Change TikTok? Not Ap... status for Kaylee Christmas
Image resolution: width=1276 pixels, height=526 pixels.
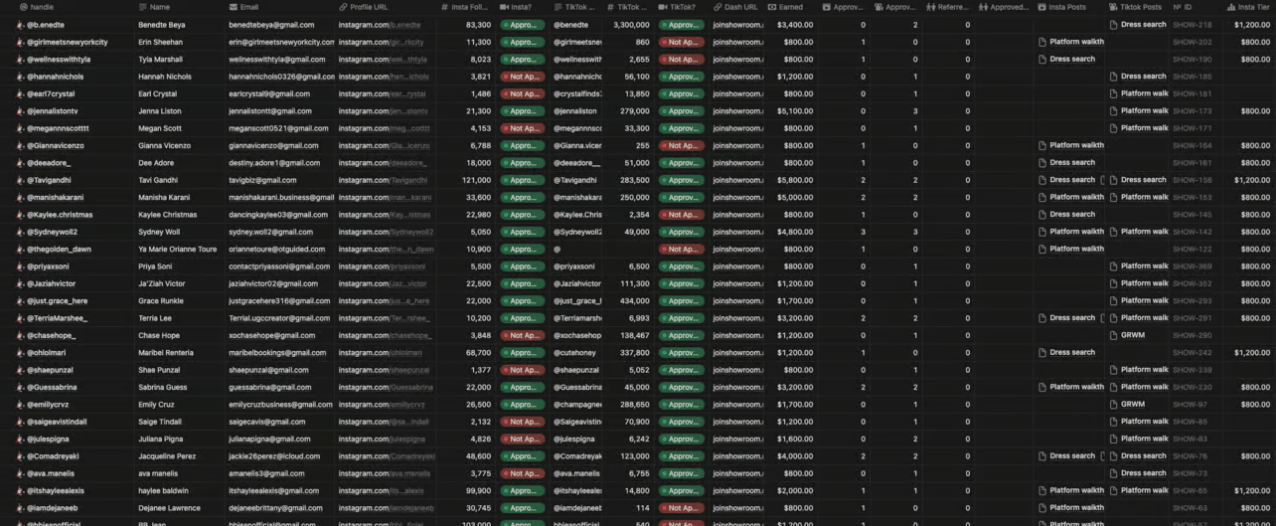(681, 214)
